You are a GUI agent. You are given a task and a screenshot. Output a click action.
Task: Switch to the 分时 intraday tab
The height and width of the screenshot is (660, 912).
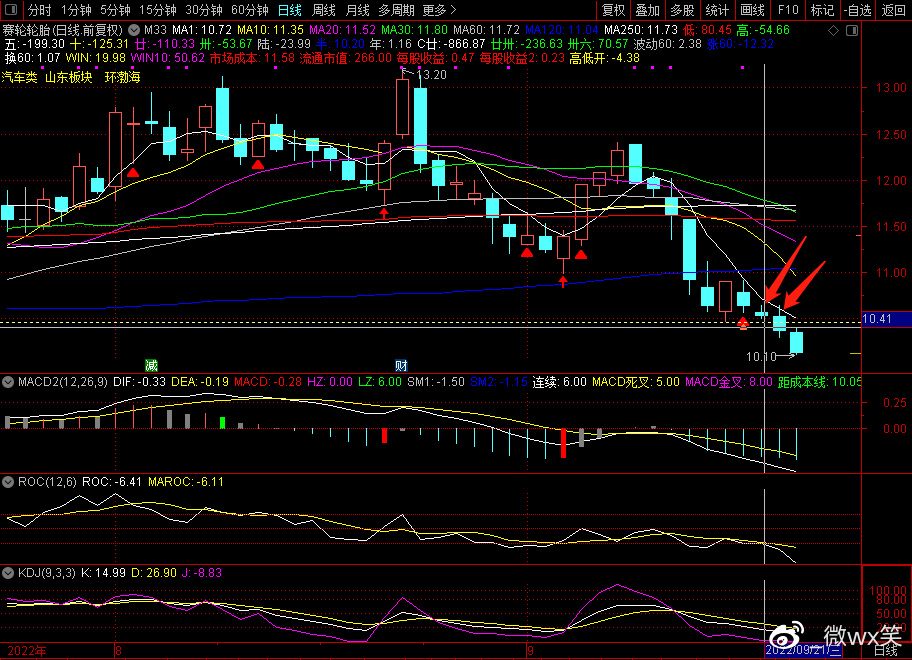point(39,10)
